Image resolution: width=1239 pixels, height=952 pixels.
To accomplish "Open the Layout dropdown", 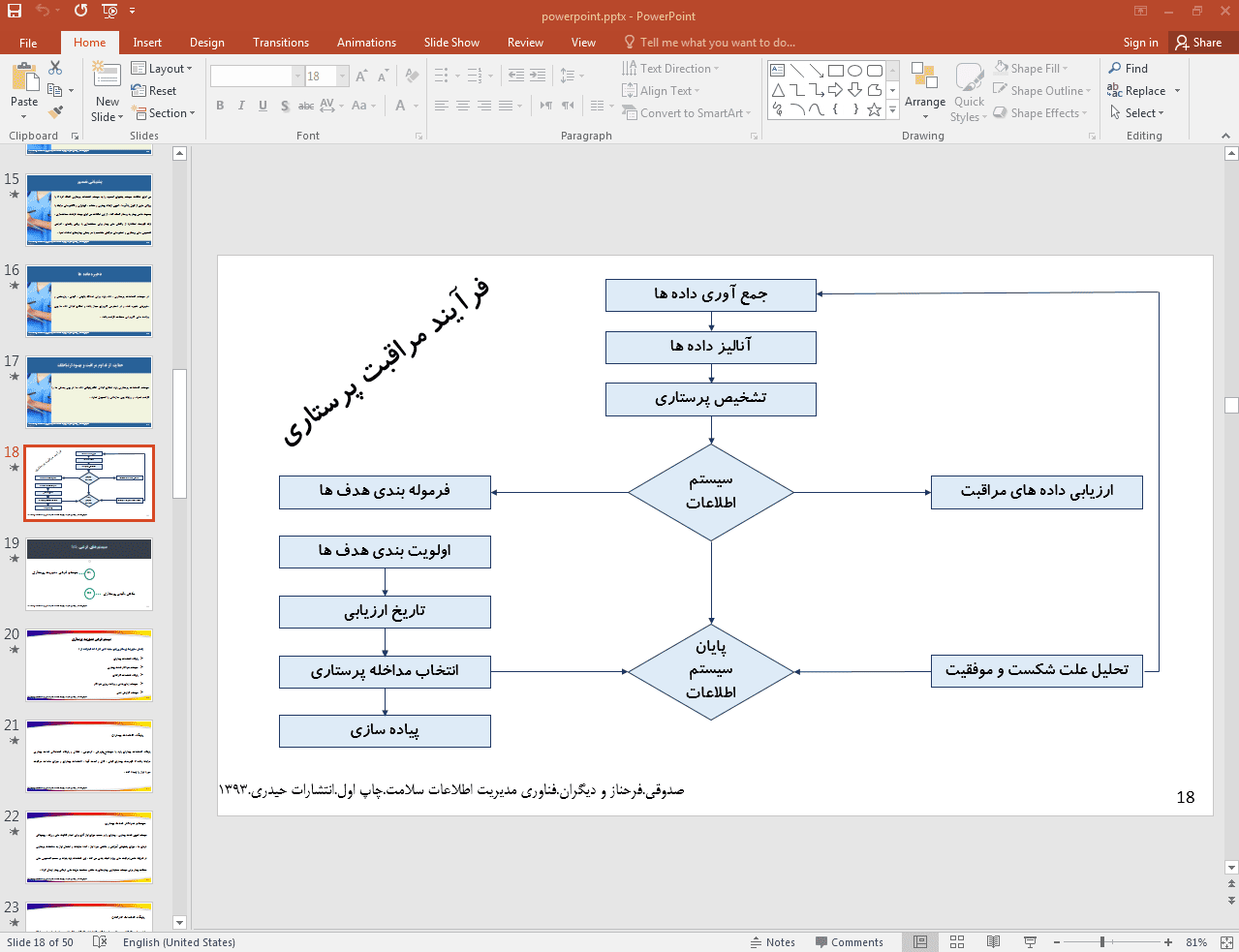I will coord(162,69).
